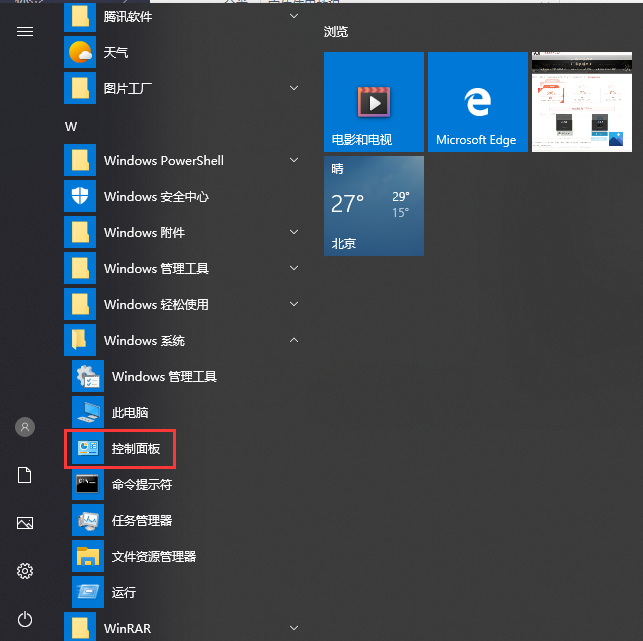Open 此电脑 computer icon
Image resolution: width=643 pixels, height=641 pixels.
88,412
